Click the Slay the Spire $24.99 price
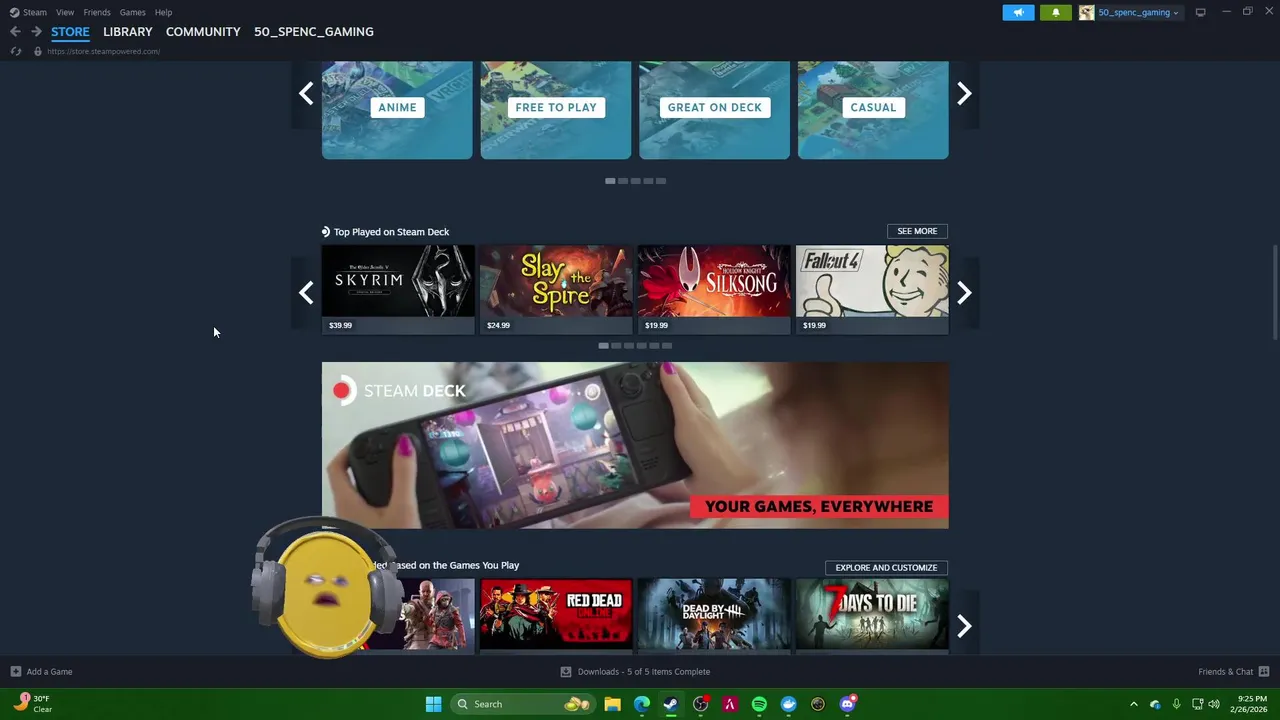 pyautogui.click(x=498, y=325)
